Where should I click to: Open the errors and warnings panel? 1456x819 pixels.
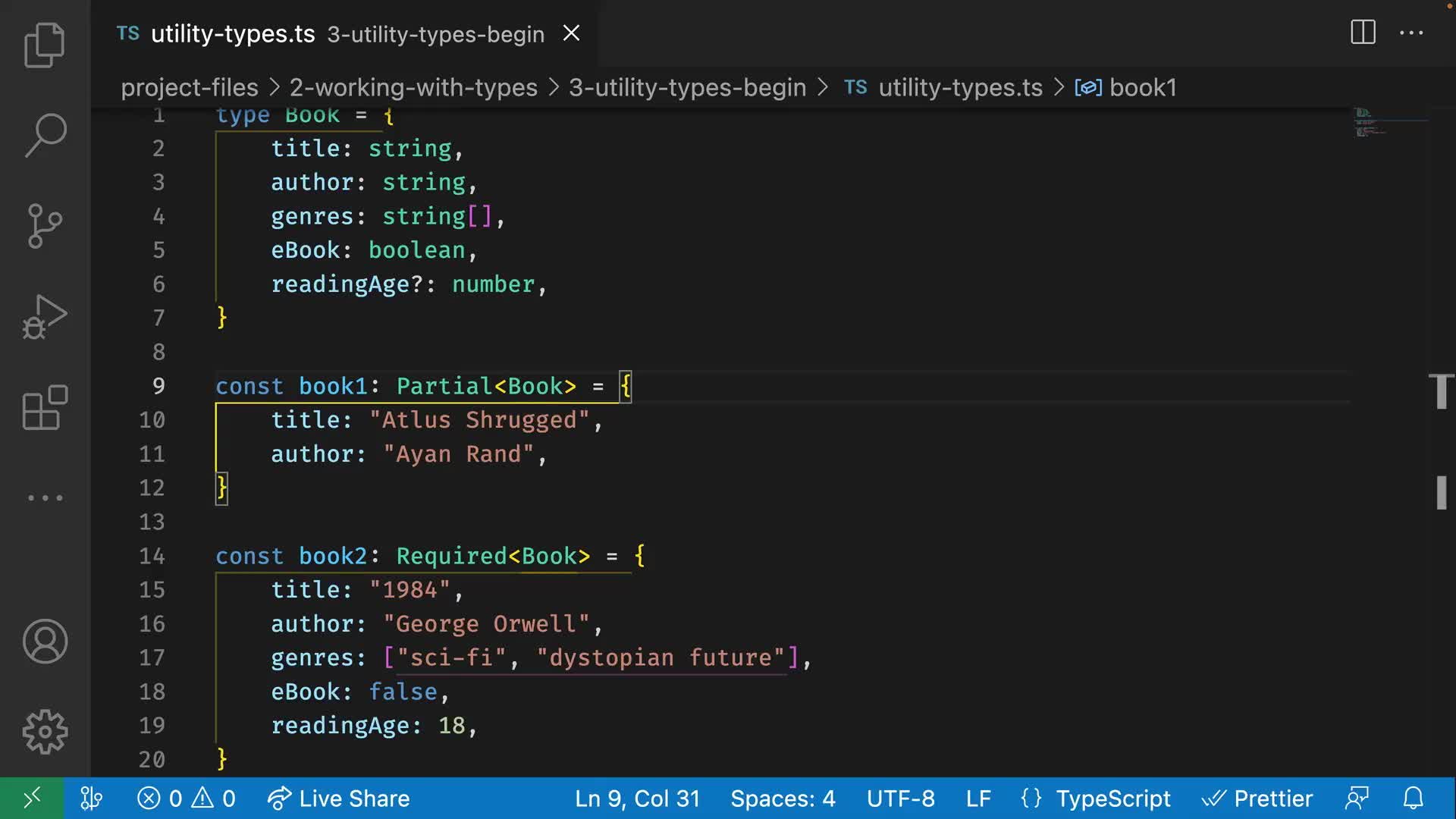[185, 798]
